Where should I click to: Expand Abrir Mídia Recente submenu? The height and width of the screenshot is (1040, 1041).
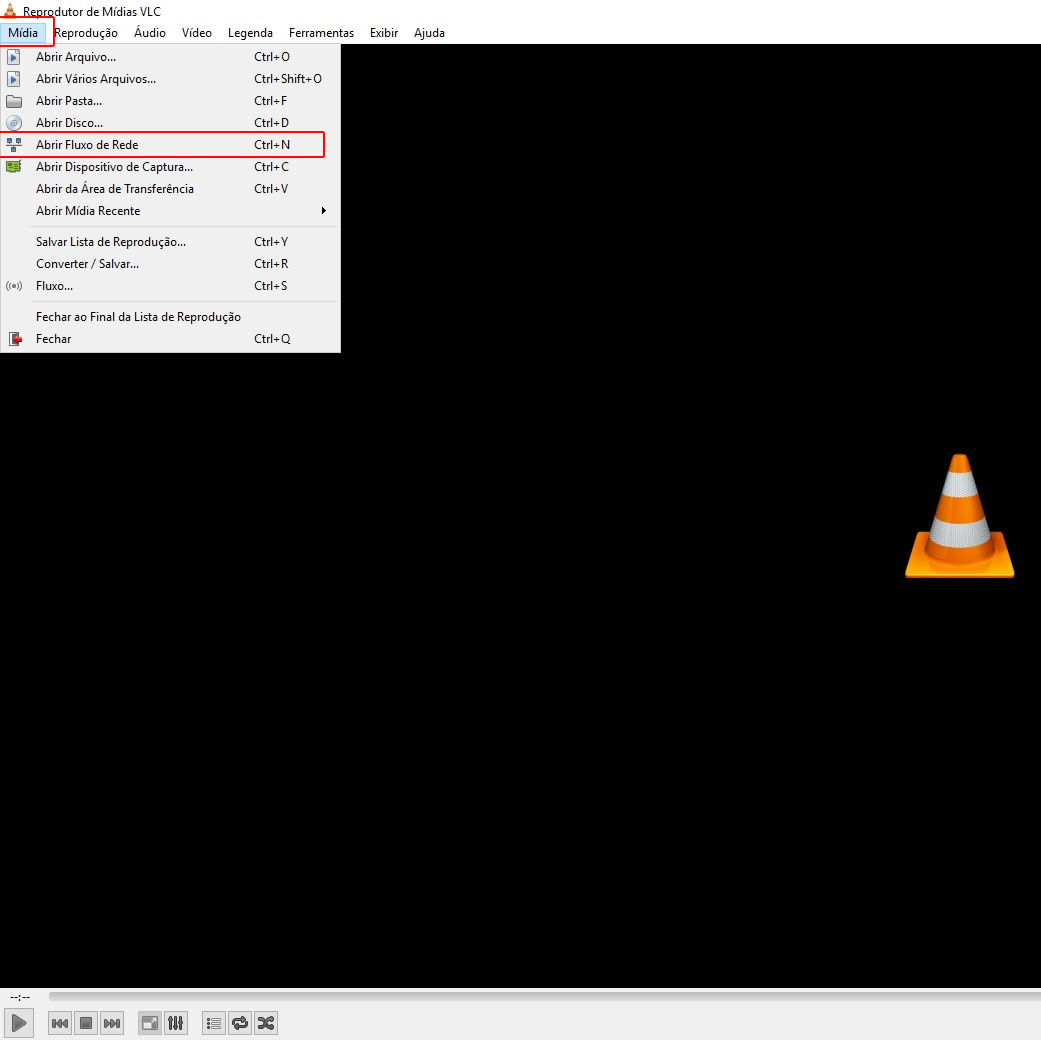(x=171, y=211)
